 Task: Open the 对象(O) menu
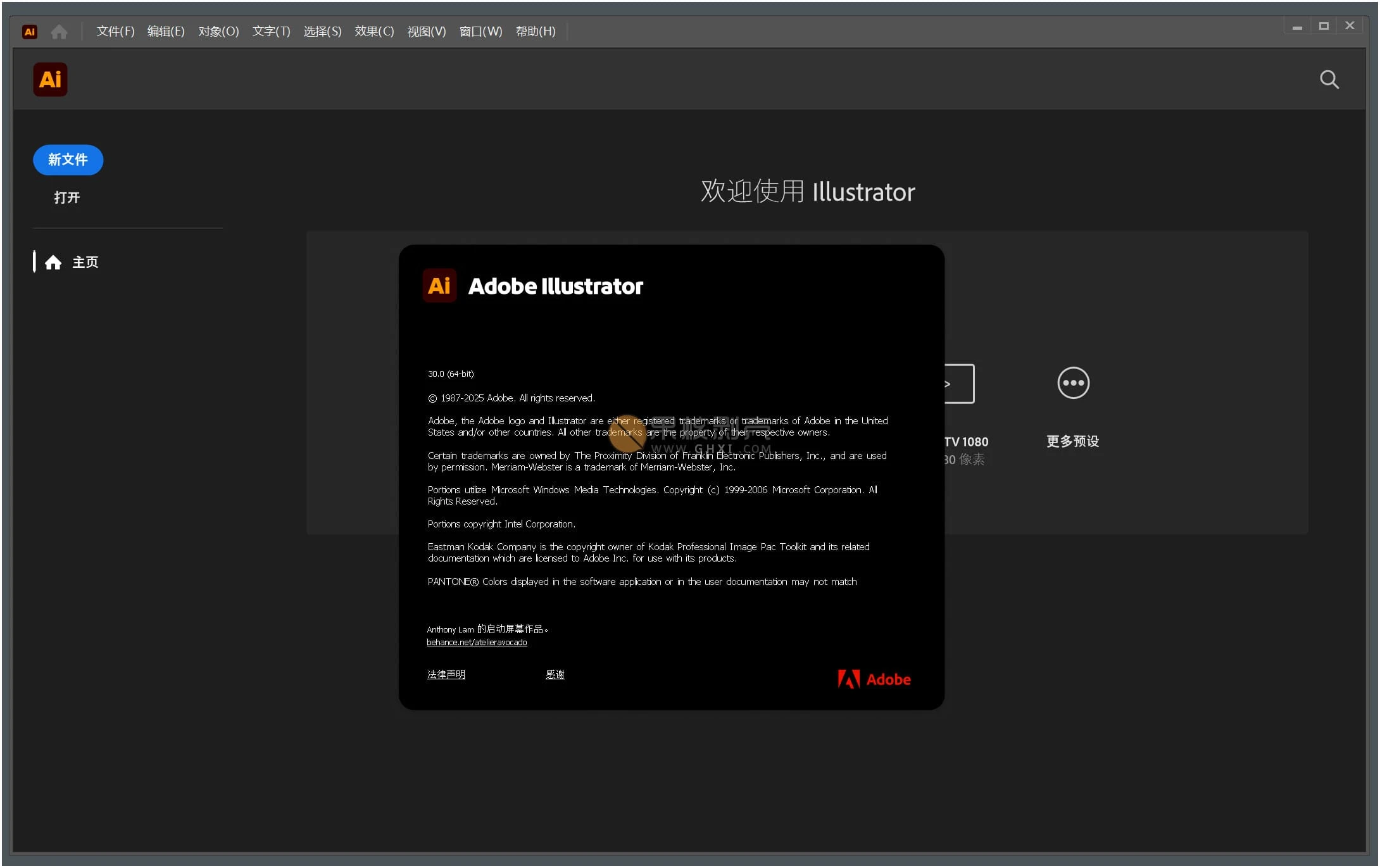(218, 32)
